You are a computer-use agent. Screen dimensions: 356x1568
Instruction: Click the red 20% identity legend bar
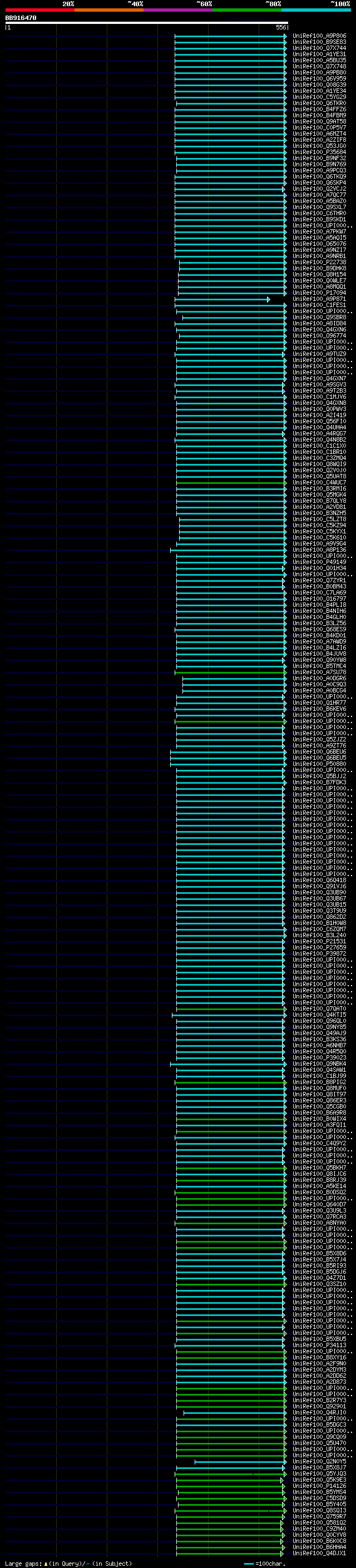(x=39, y=10)
